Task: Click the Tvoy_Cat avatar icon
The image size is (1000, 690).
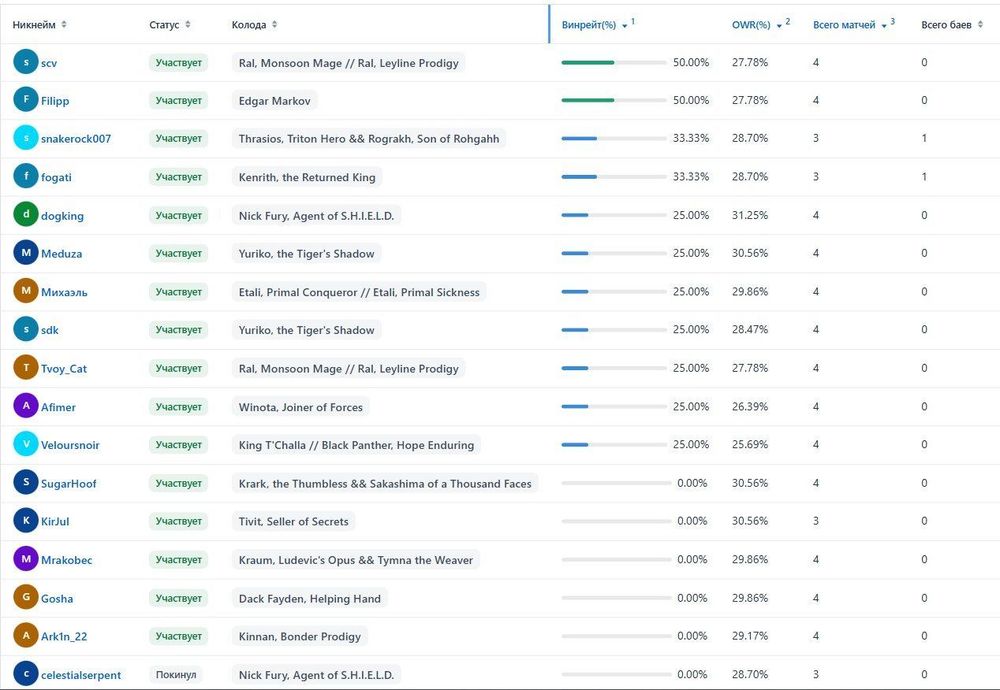Action: pos(26,367)
